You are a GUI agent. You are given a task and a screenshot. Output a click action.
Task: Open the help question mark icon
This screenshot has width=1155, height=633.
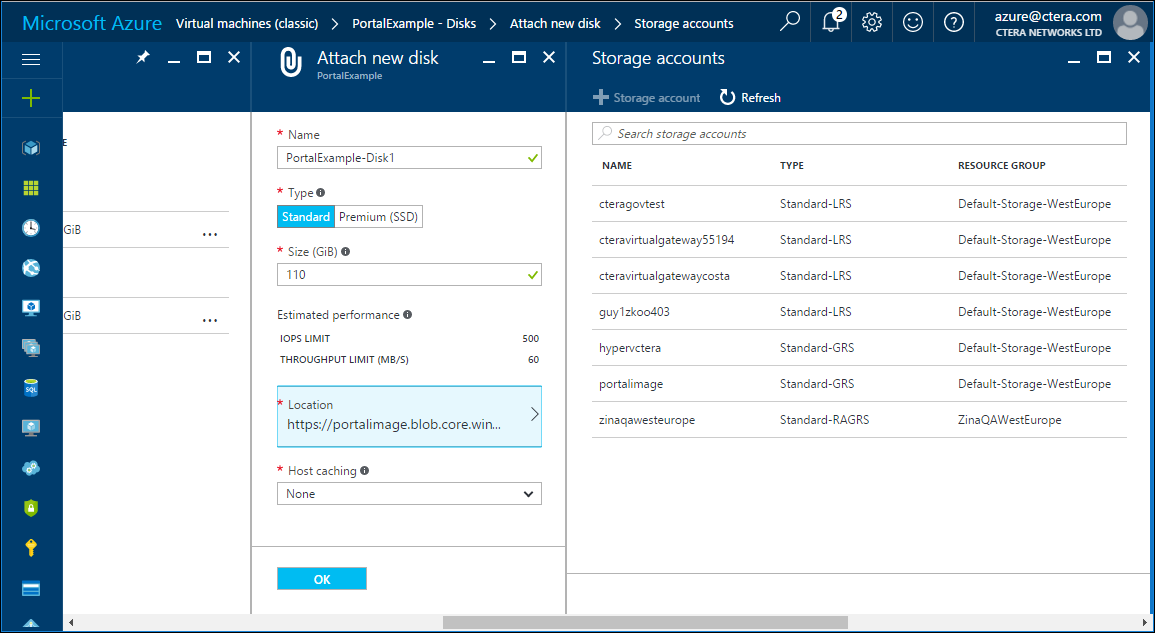click(x=954, y=22)
